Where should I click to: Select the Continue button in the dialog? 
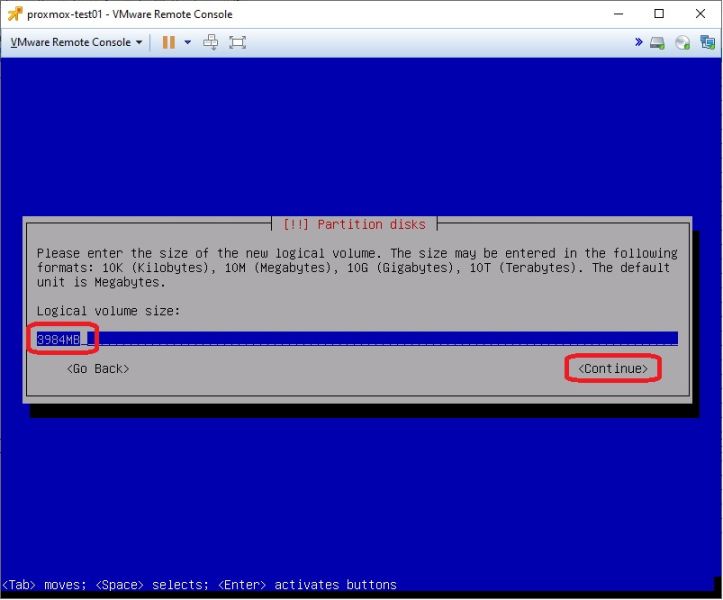[x=613, y=368]
